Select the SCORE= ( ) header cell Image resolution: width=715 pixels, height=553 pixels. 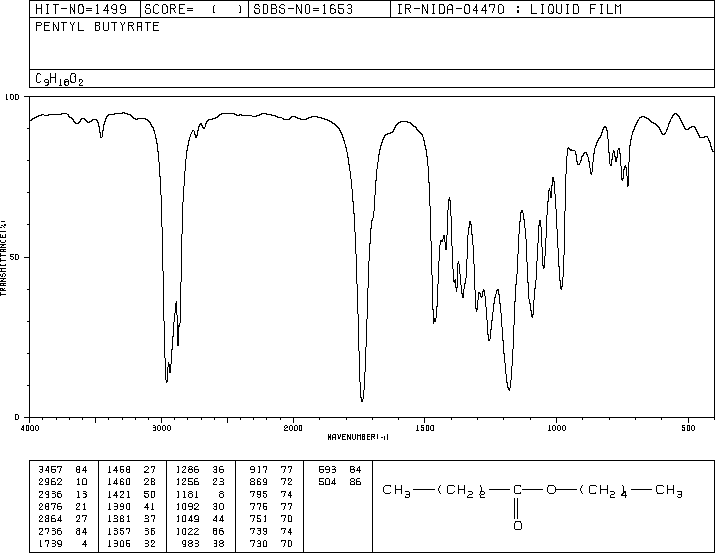(x=194, y=10)
